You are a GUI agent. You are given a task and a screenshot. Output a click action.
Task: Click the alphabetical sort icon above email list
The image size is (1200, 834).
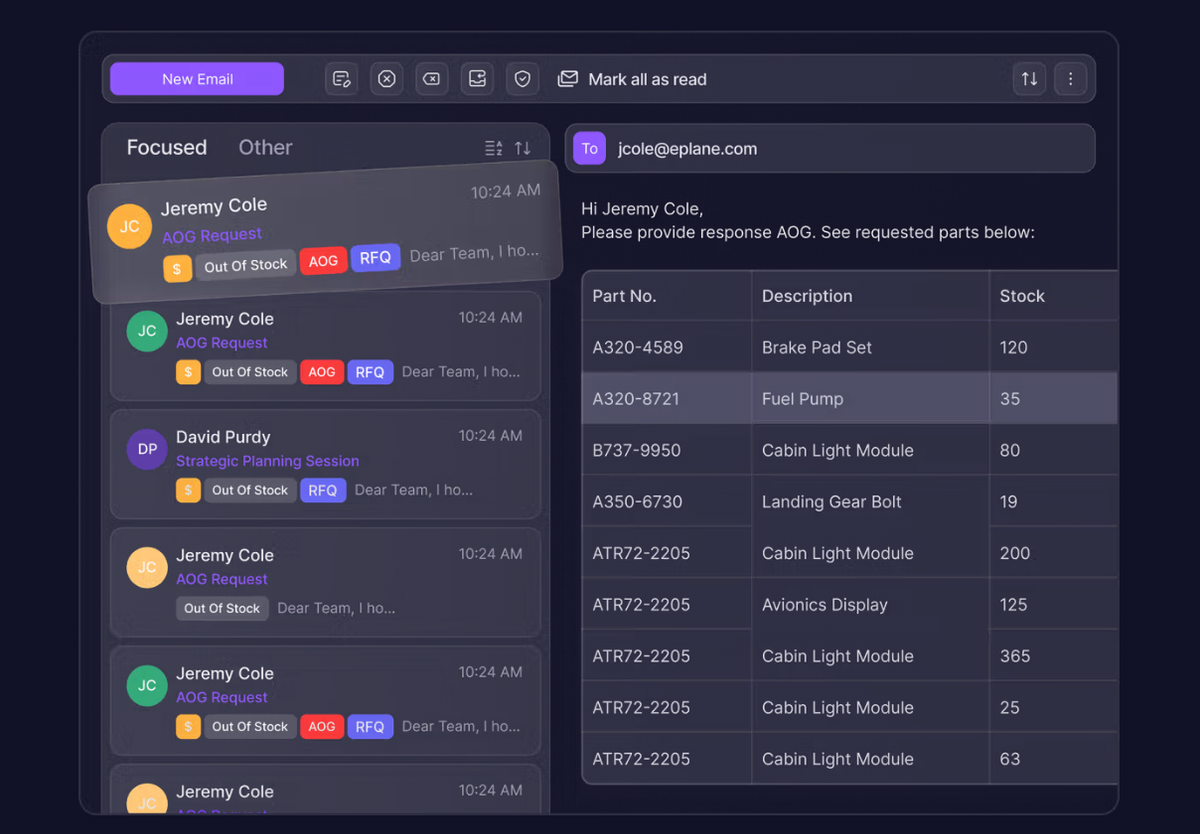tap(493, 147)
